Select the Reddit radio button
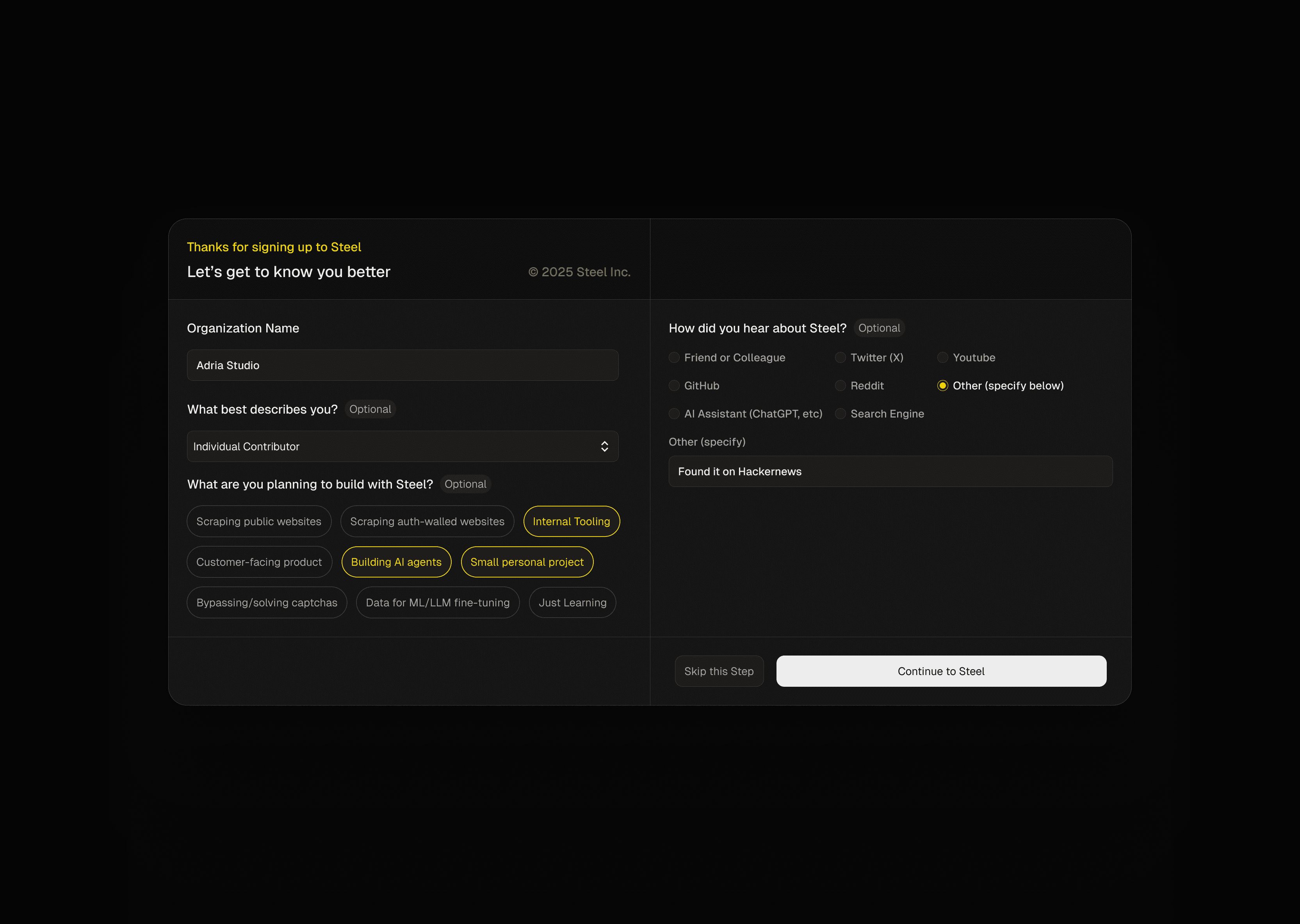Image resolution: width=1300 pixels, height=924 pixels. (840, 386)
